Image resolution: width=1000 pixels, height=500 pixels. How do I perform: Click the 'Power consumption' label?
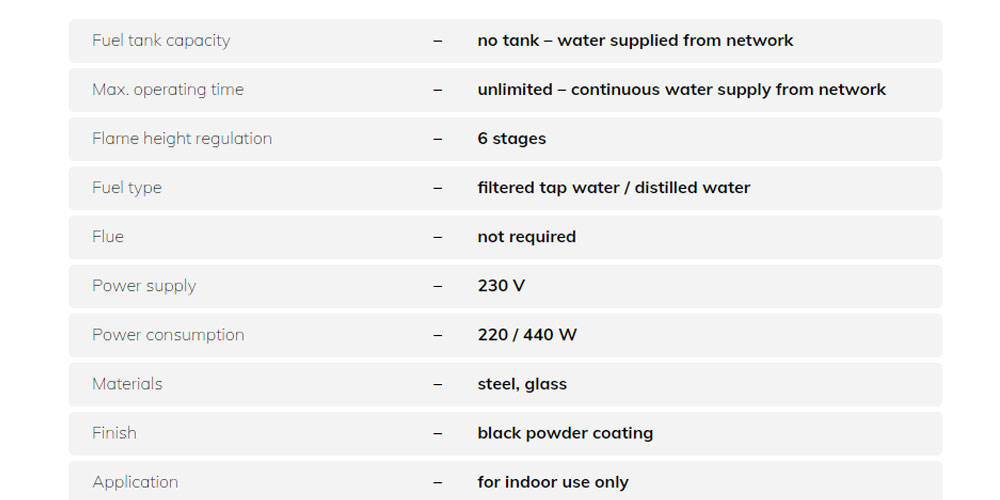pyautogui.click(x=168, y=335)
